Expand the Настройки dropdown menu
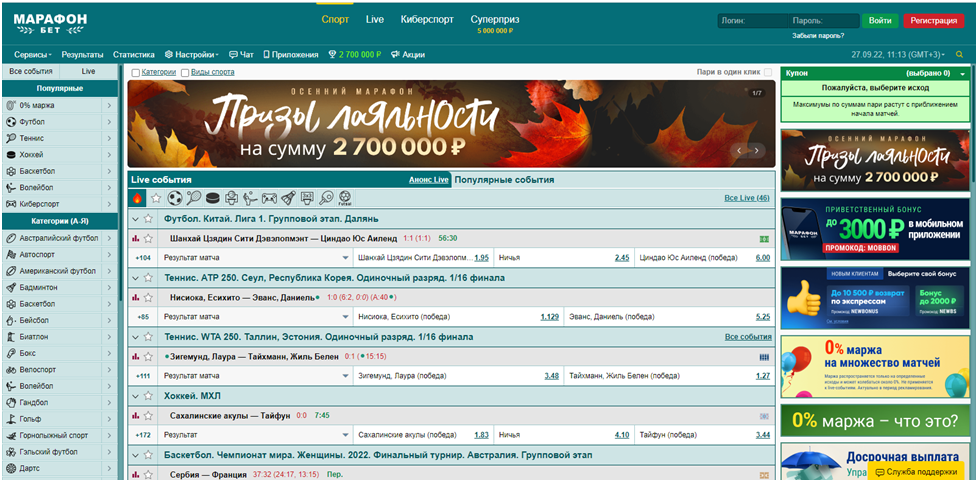This screenshot has width=978, height=482. coord(191,54)
